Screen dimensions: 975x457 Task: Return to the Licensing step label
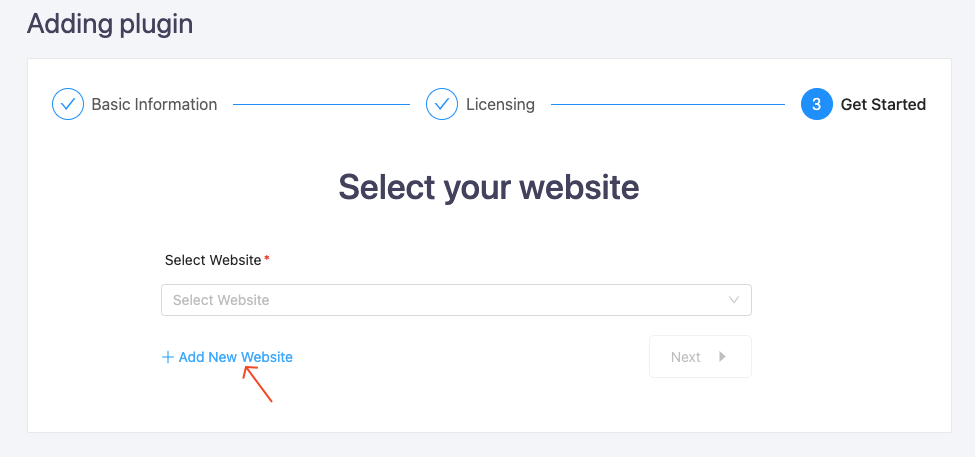point(500,104)
